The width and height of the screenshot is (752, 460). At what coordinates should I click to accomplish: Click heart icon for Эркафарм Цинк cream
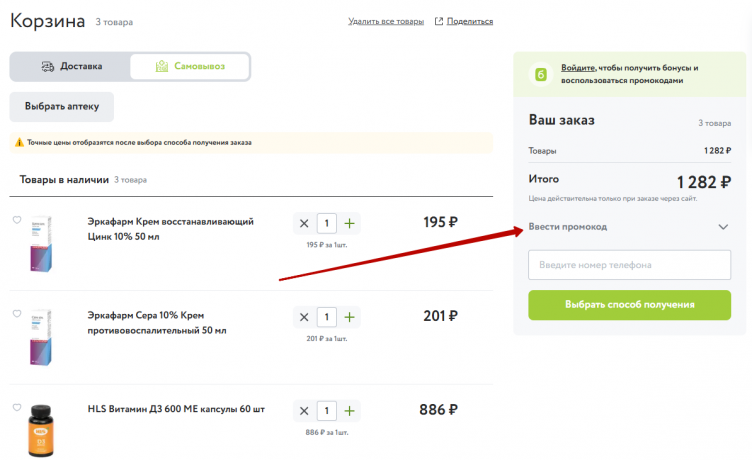pos(17,220)
